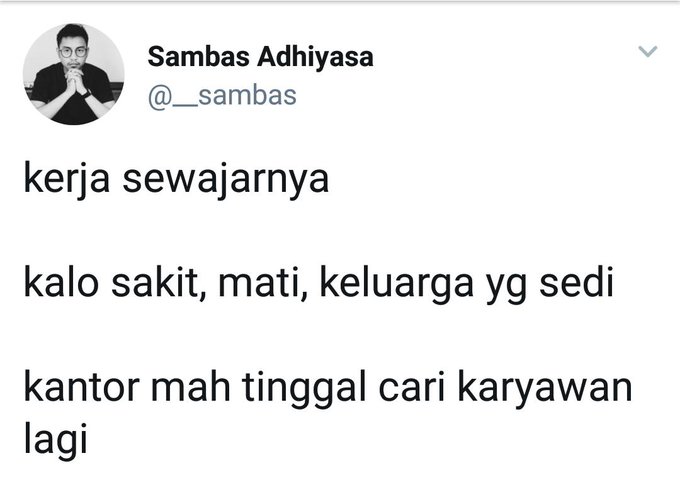Click the word "karyawan" in the tweet

545,389
